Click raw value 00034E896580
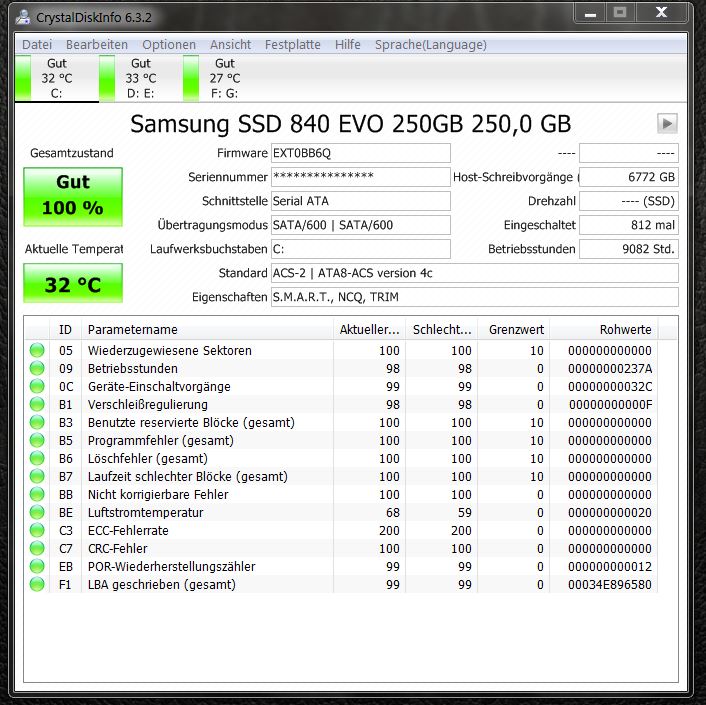Screen dimensions: 706x705 coord(610,585)
